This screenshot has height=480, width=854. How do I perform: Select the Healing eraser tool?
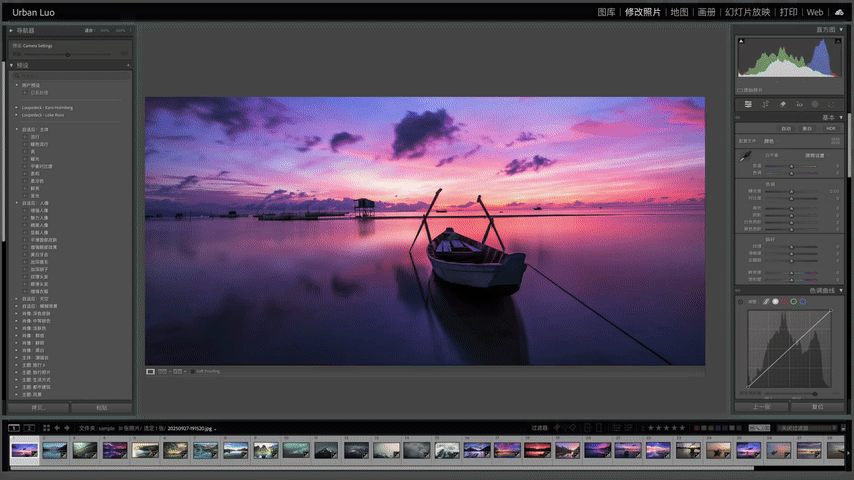coord(782,104)
